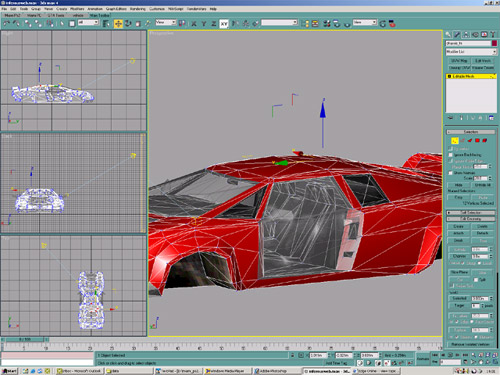
Task: Activate the Unlink Selection tool
Action: [x=39, y=23]
